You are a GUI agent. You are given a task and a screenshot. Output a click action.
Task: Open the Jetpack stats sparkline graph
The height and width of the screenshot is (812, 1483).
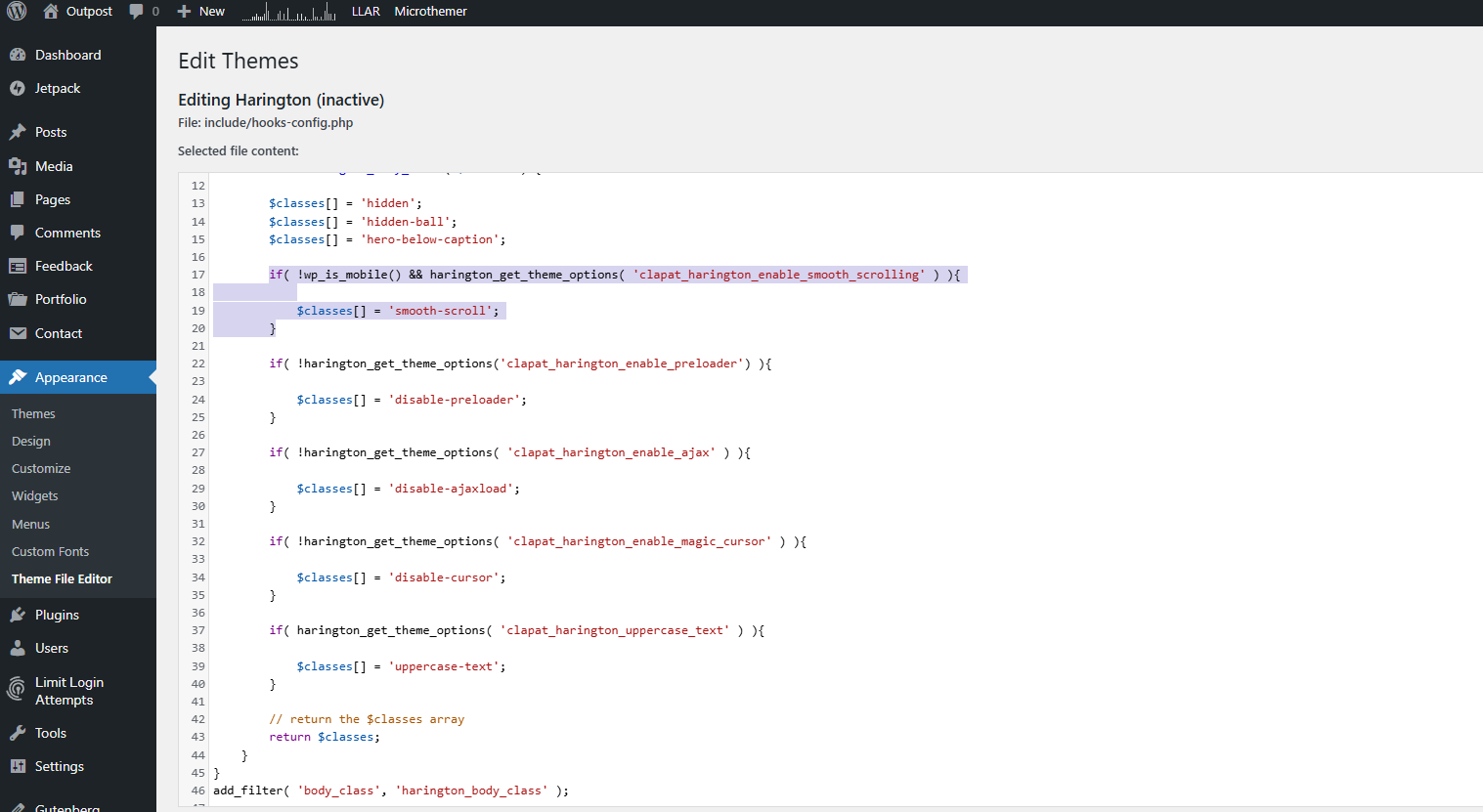288,12
